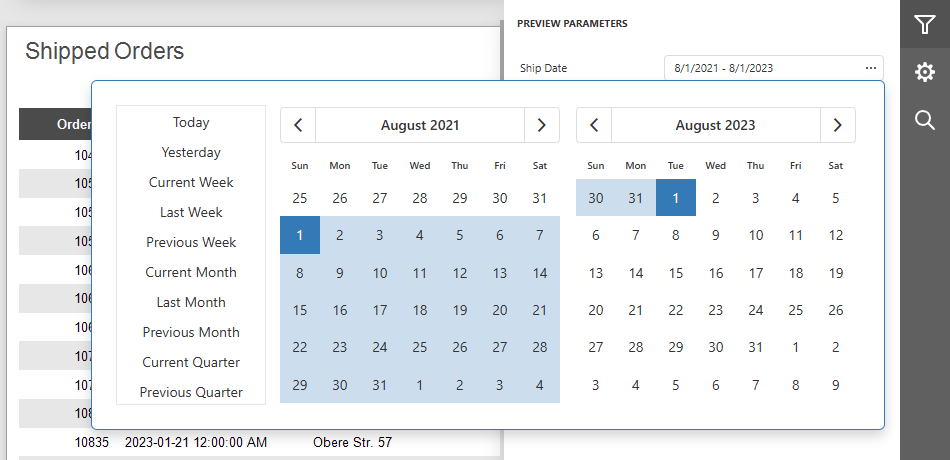Image resolution: width=950 pixels, height=460 pixels.
Task: Pick August 27 in the 2021 calendar
Action: point(500,347)
